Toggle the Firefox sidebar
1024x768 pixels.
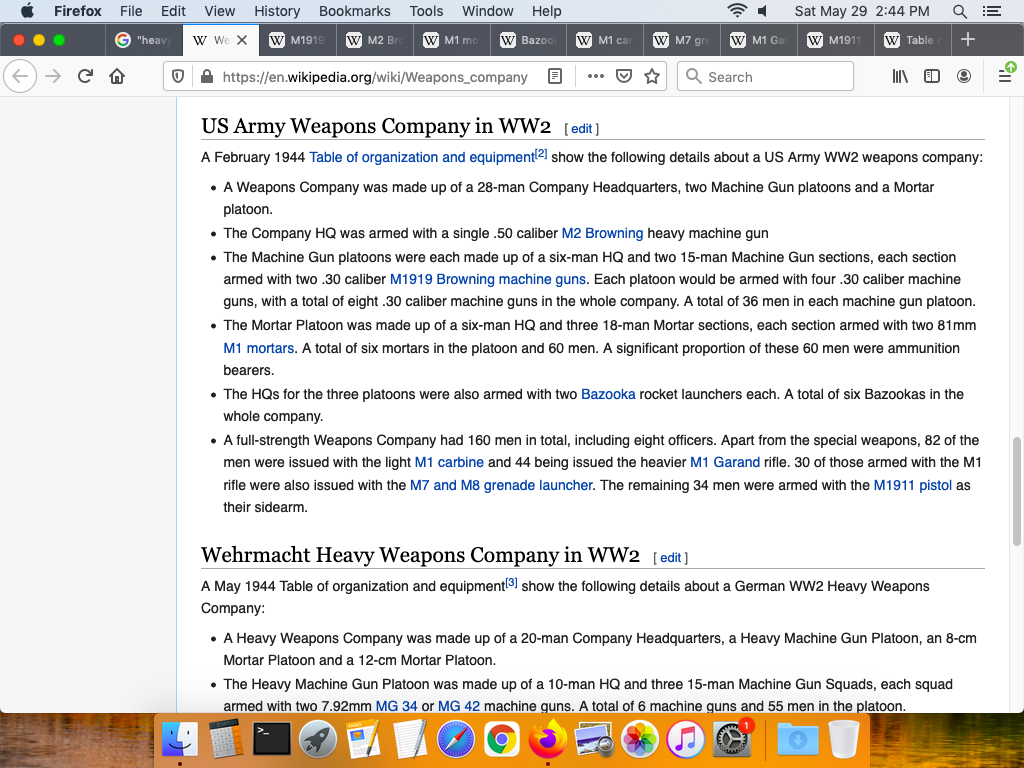tap(932, 77)
